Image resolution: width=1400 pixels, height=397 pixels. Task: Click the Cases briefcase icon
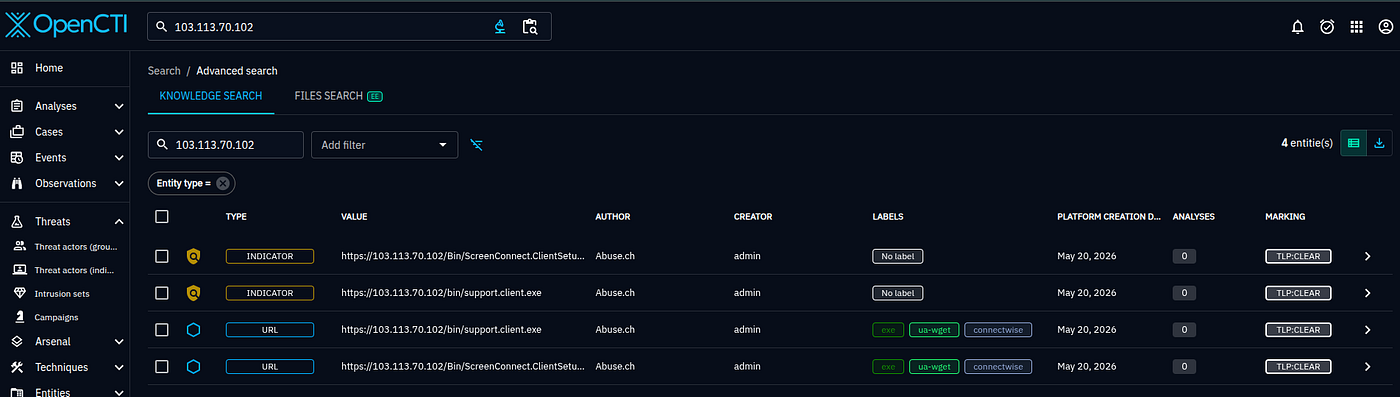(16, 132)
